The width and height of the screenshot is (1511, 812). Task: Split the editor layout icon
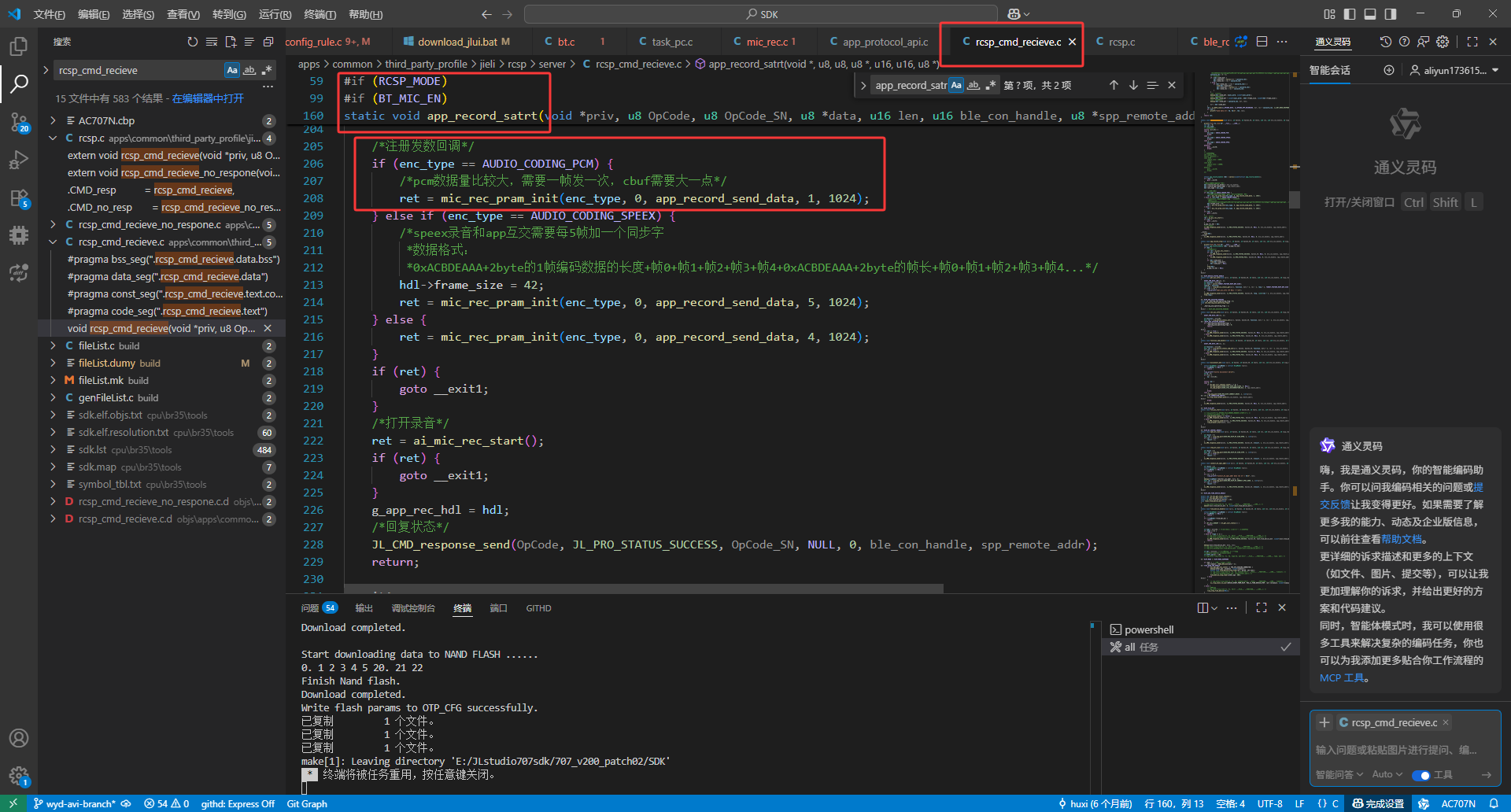[1262, 42]
